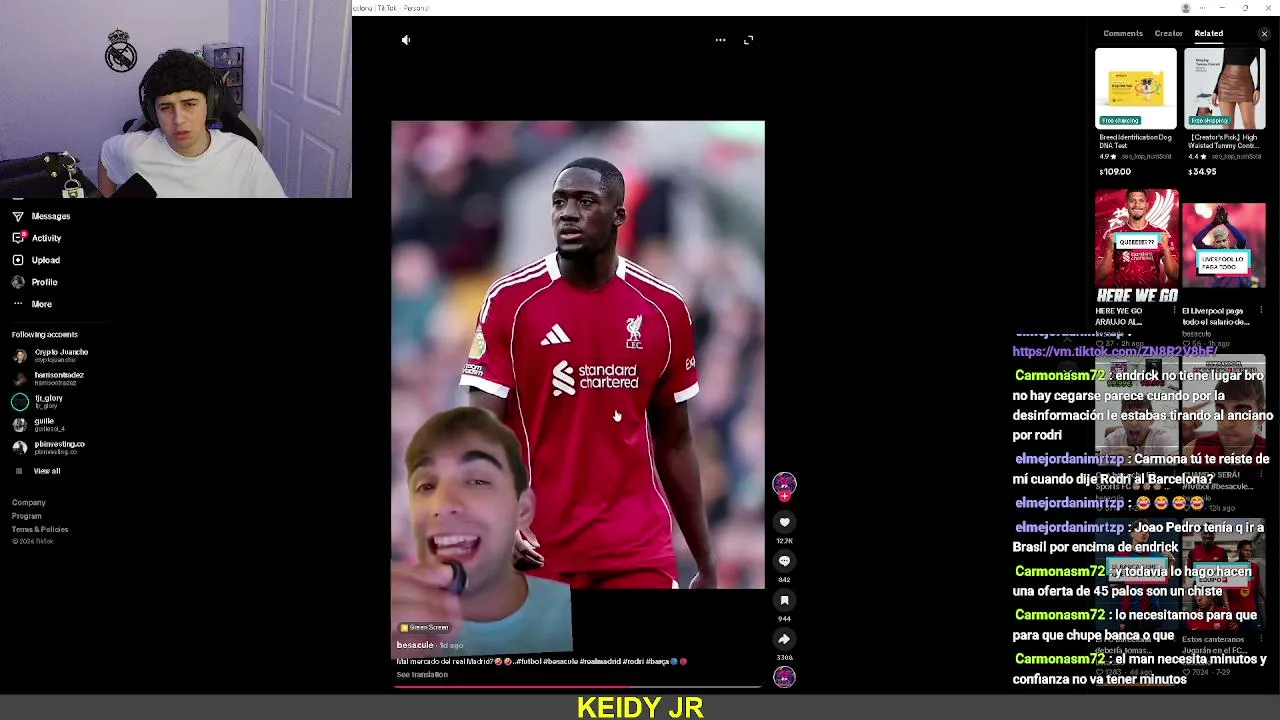The image size is (1280, 720).
Task: Seek using the video progress bar
Action: 578,687
